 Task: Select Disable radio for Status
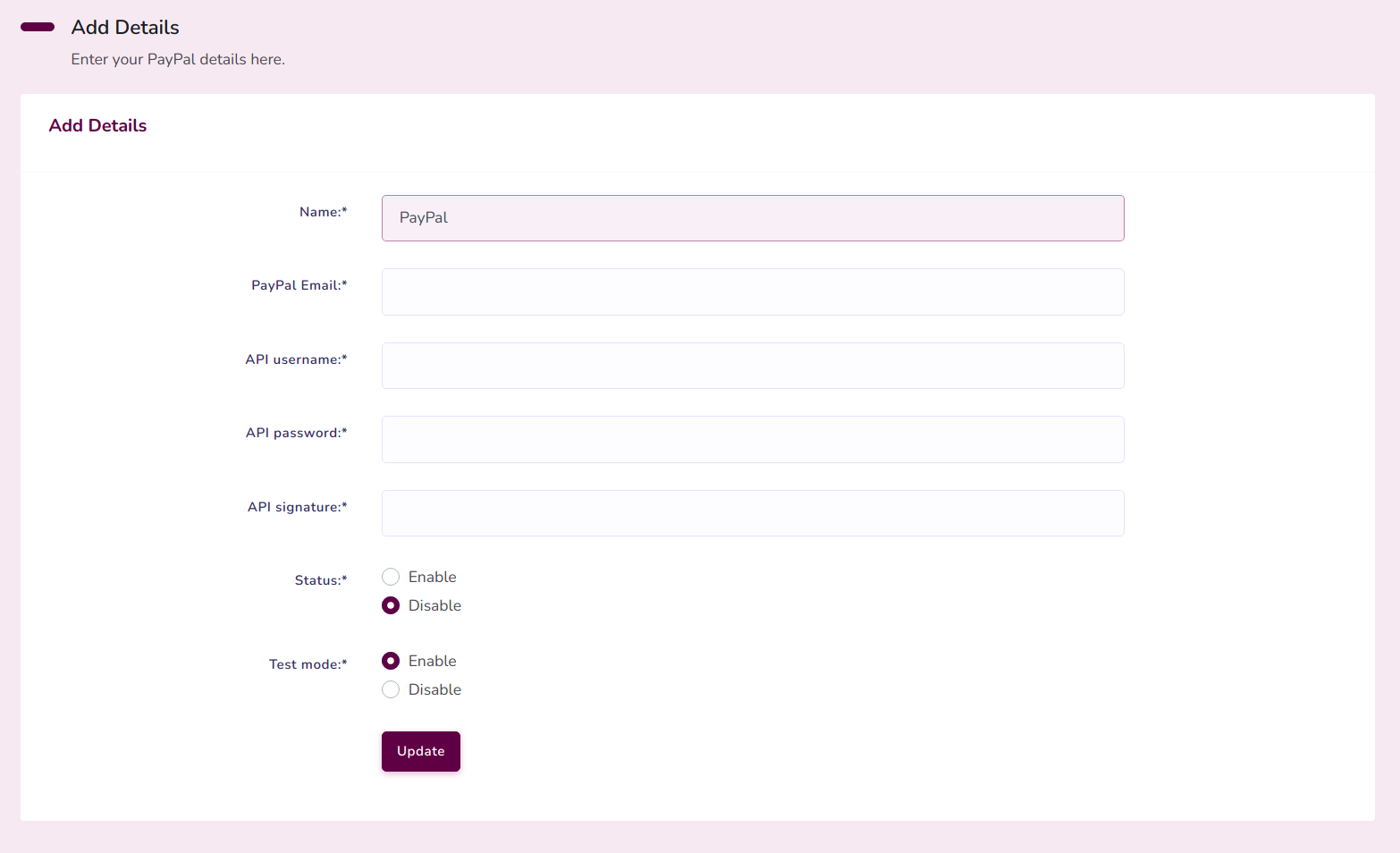(x=391, y=605)
